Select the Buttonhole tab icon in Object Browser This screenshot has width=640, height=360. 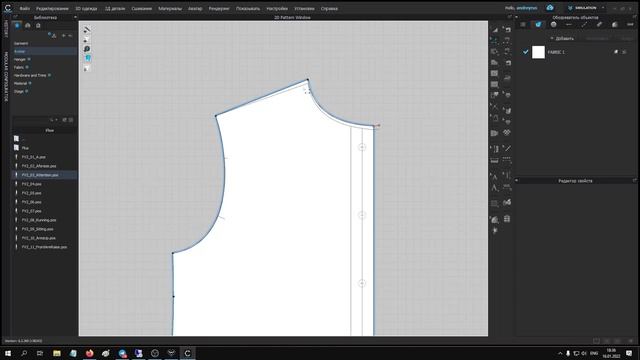pos(569,24)
